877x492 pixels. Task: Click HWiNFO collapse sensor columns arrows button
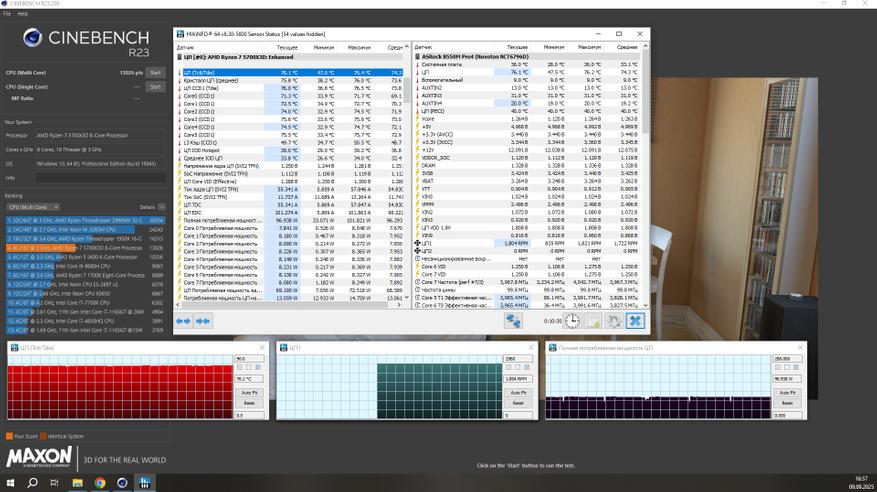point(203,321)
